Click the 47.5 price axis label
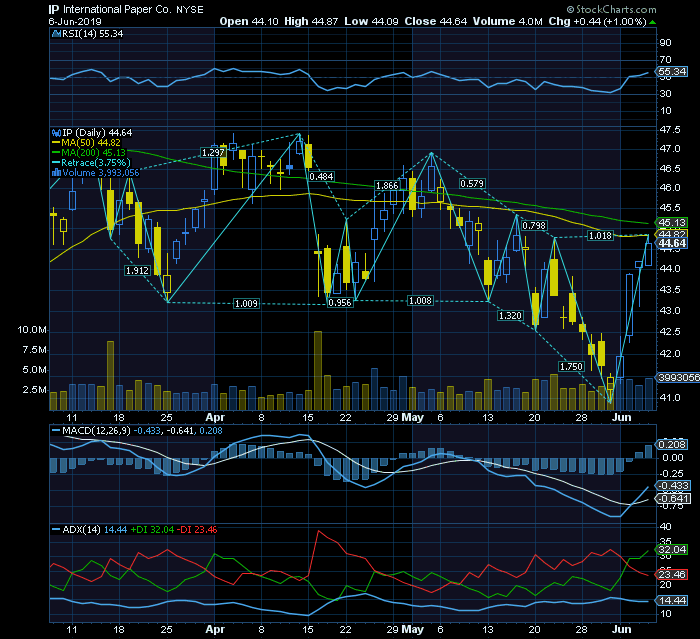The image size is (700, 639). click(670, 129)
